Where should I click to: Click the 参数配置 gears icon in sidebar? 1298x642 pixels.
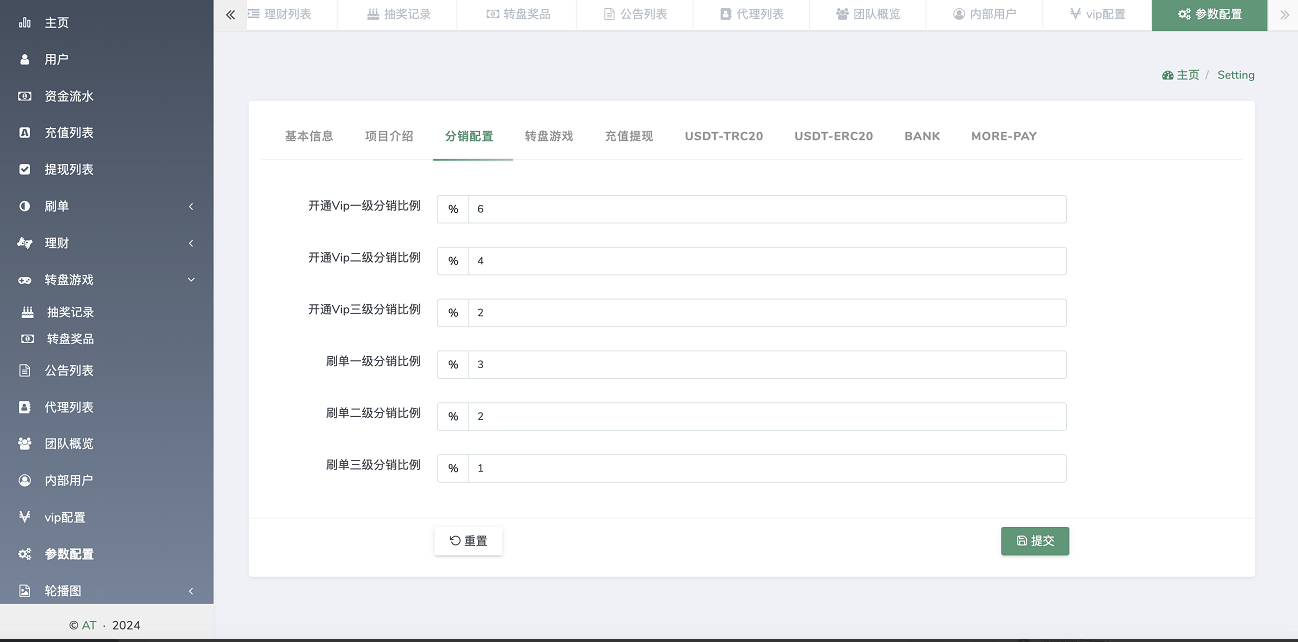click(25, 554)
